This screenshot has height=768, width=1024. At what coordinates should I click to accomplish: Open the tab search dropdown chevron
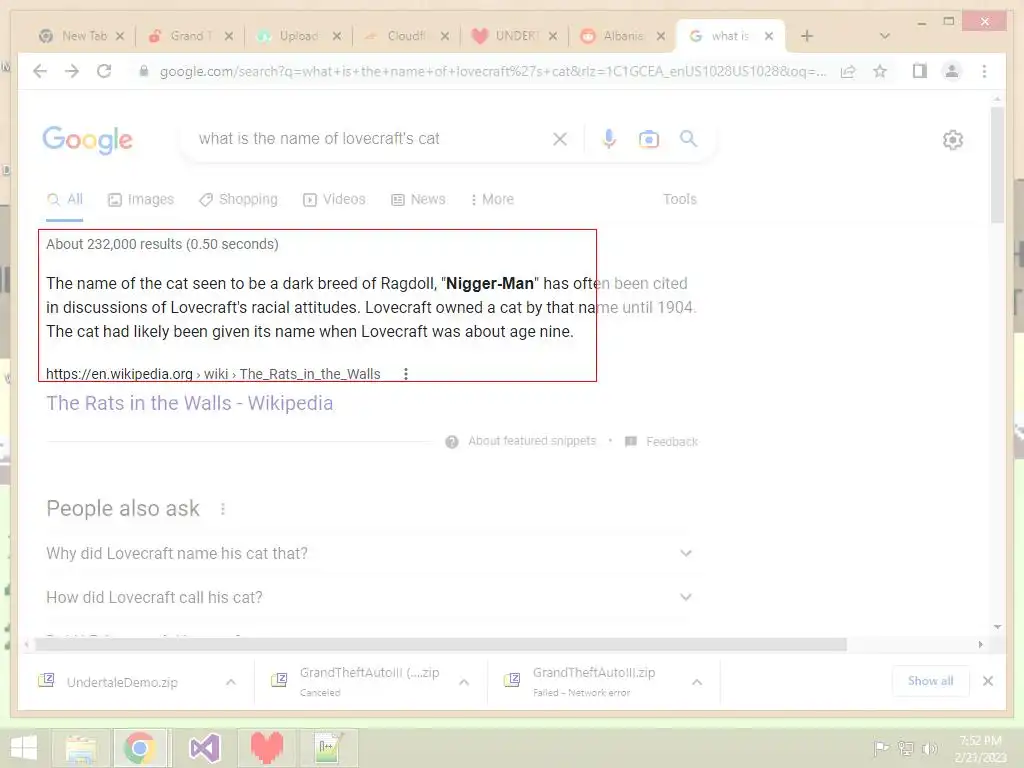[x=884, y=36]
